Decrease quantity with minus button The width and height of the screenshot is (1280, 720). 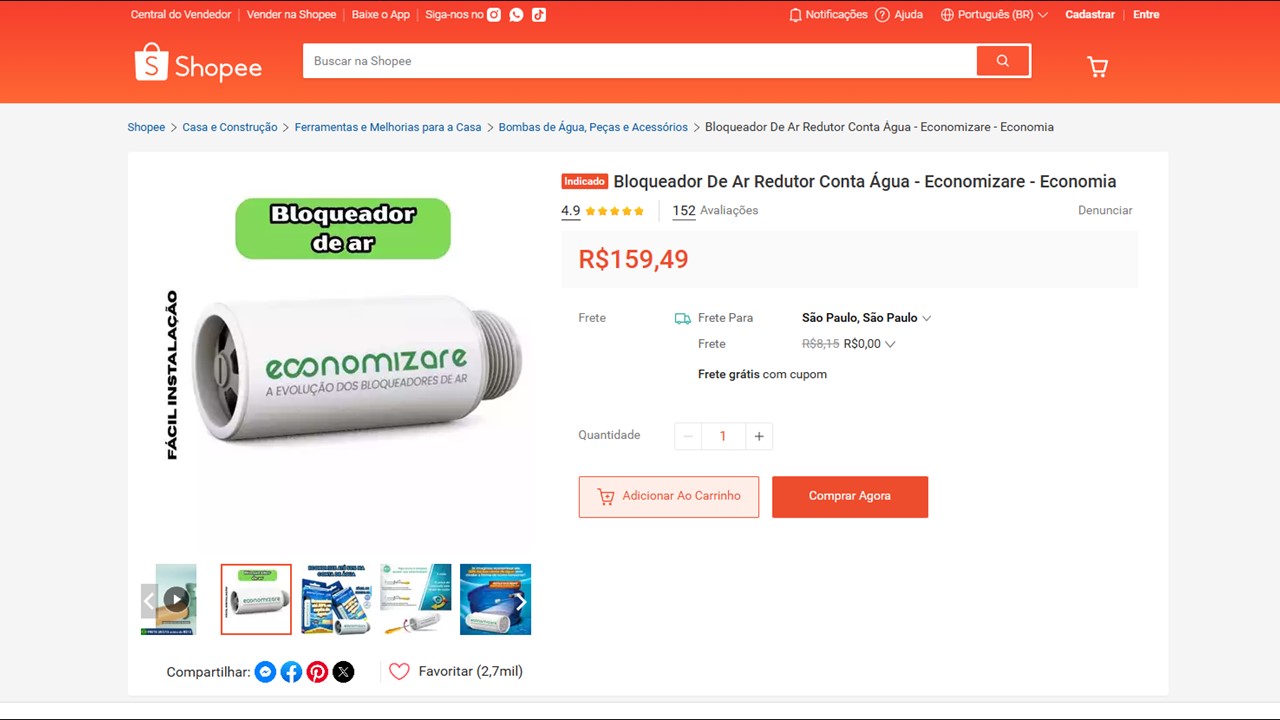click(688, 436)
